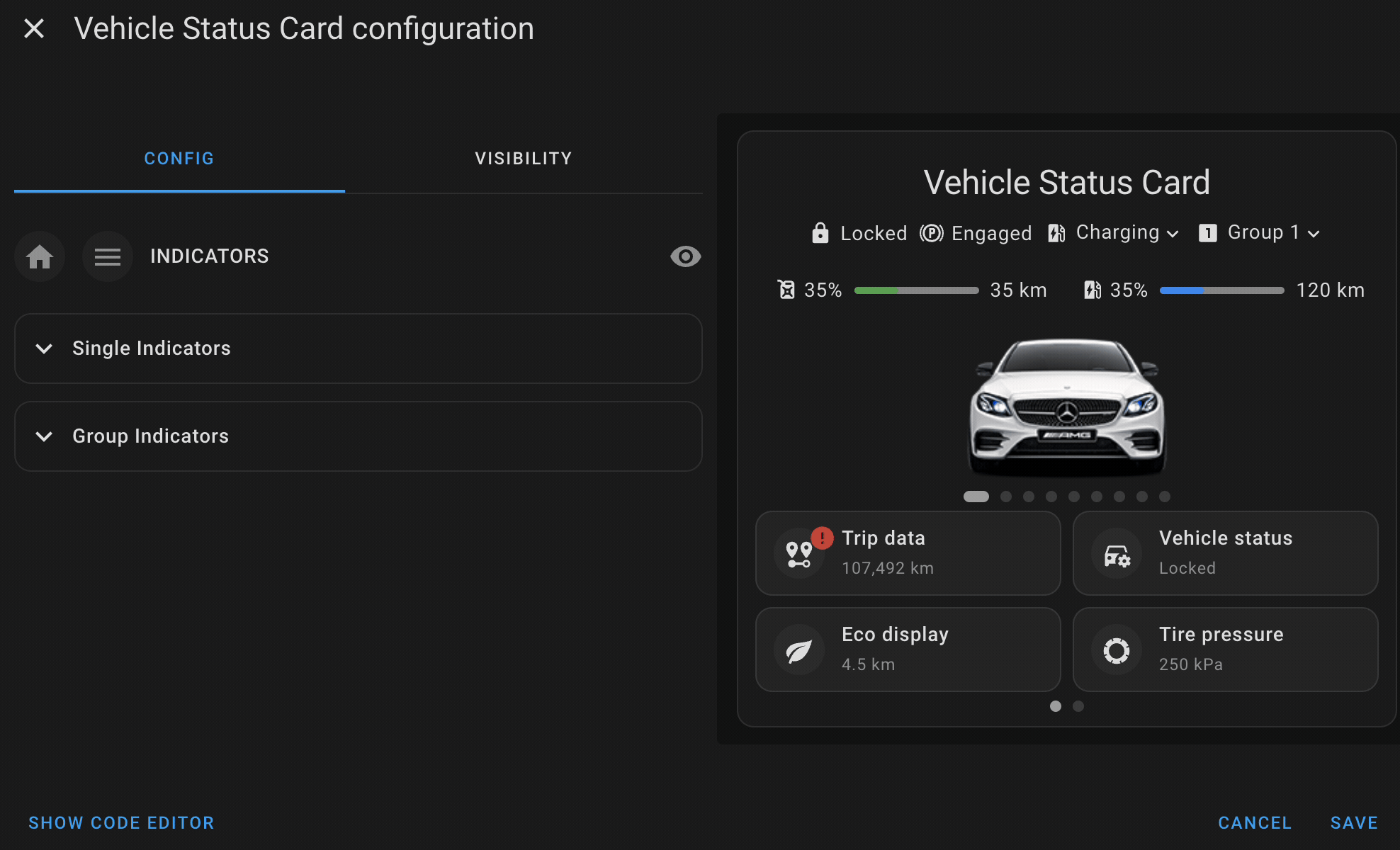
Task: Switch to the VISIBILITY tab
Action: 523,157
